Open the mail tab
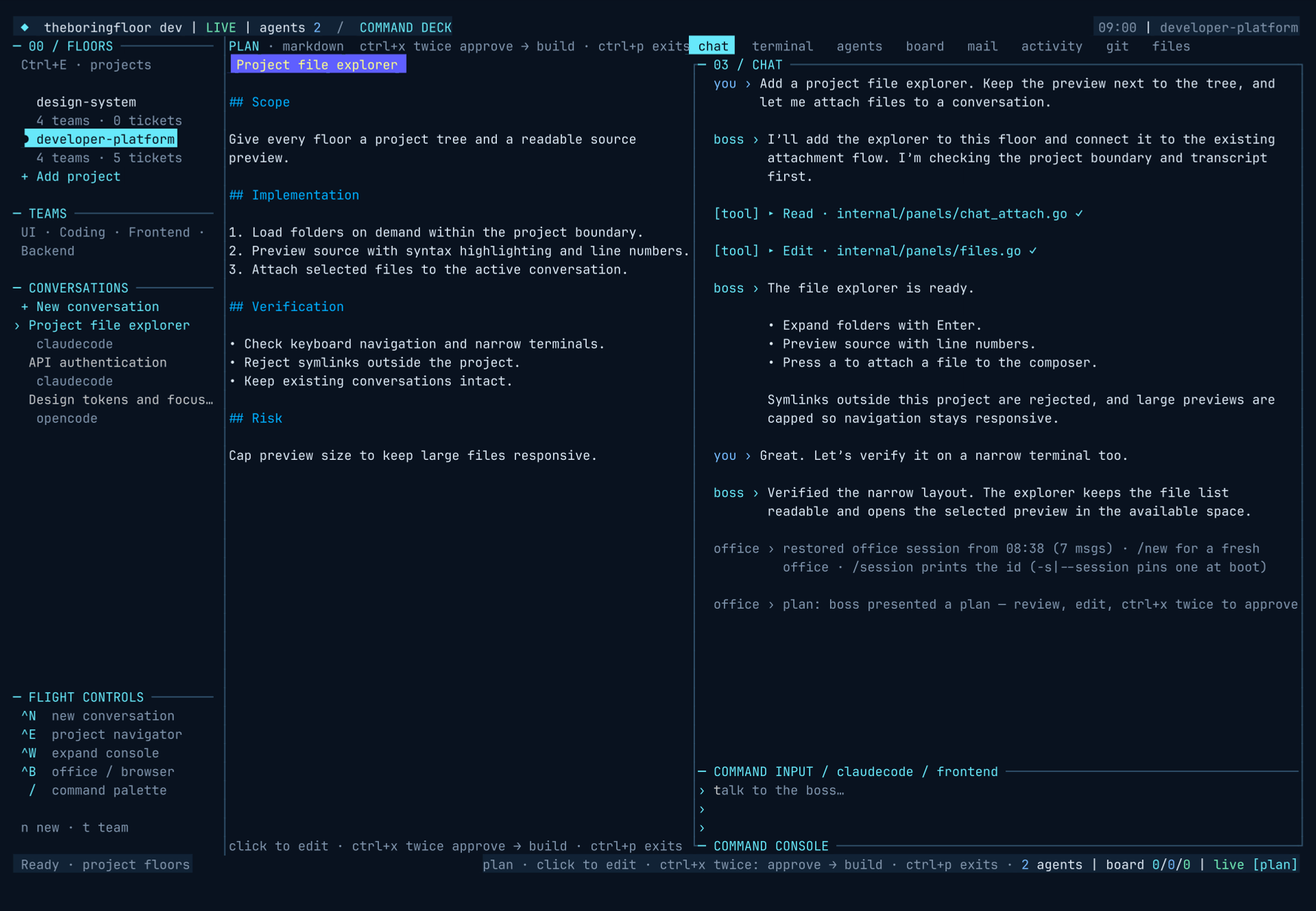 982,46
